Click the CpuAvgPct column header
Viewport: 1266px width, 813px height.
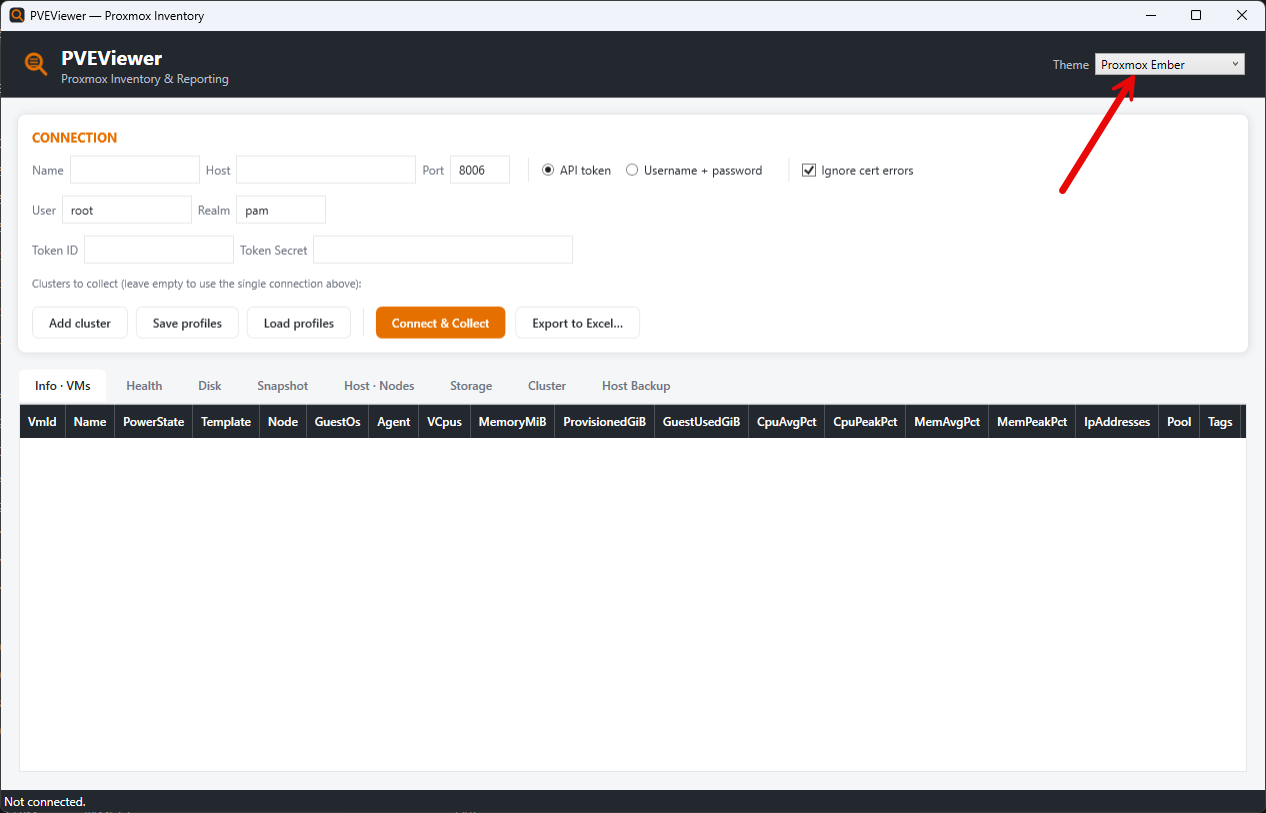pyautogui.click(x=787, y=422)
